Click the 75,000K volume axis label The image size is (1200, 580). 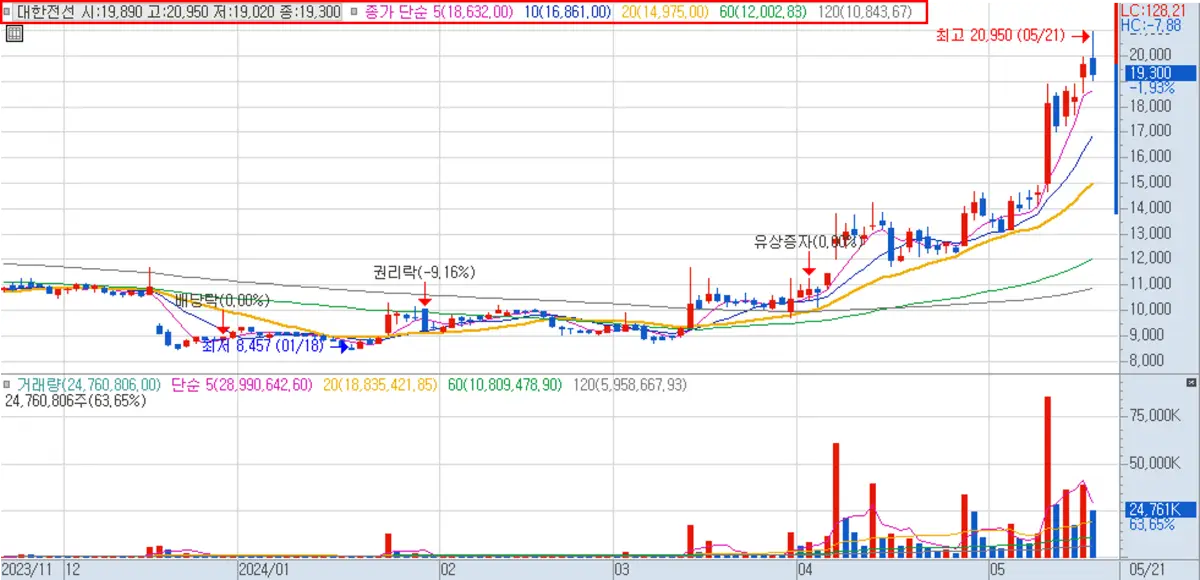coord(1153,416)
